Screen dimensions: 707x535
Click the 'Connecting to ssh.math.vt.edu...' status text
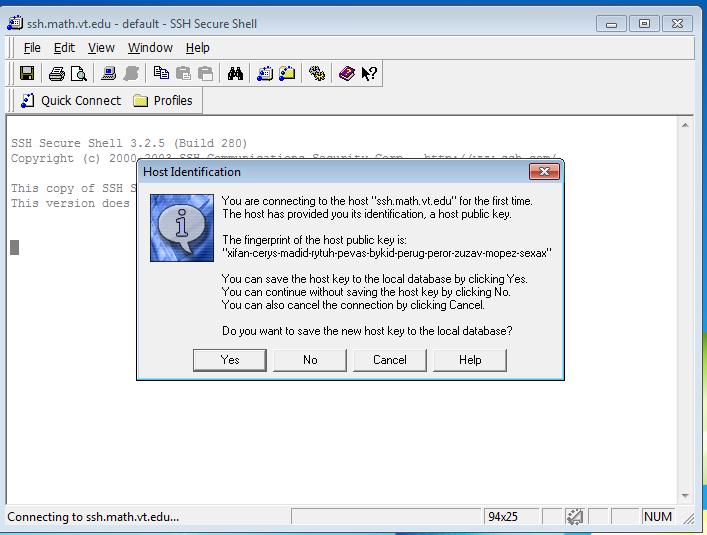tap(93, 517)
